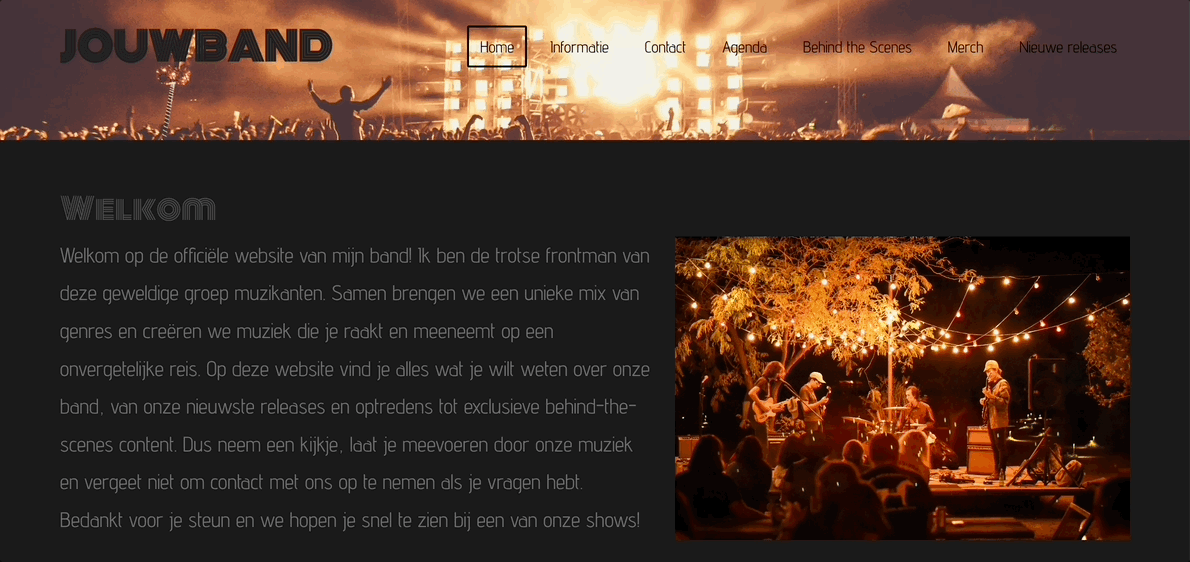
Task: Click the drummer in the band photo
Action: (917, 410)
